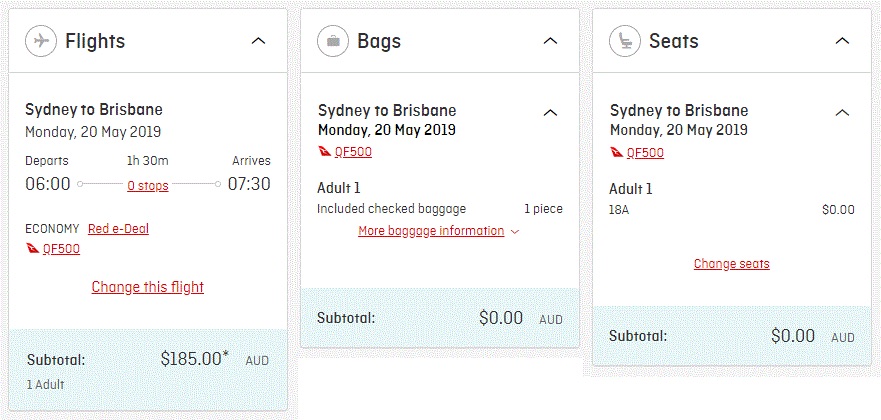This screenshot has width=881, height=420.
Task: Click the airplane icon in Flights header
Action: tap(41, 41)
